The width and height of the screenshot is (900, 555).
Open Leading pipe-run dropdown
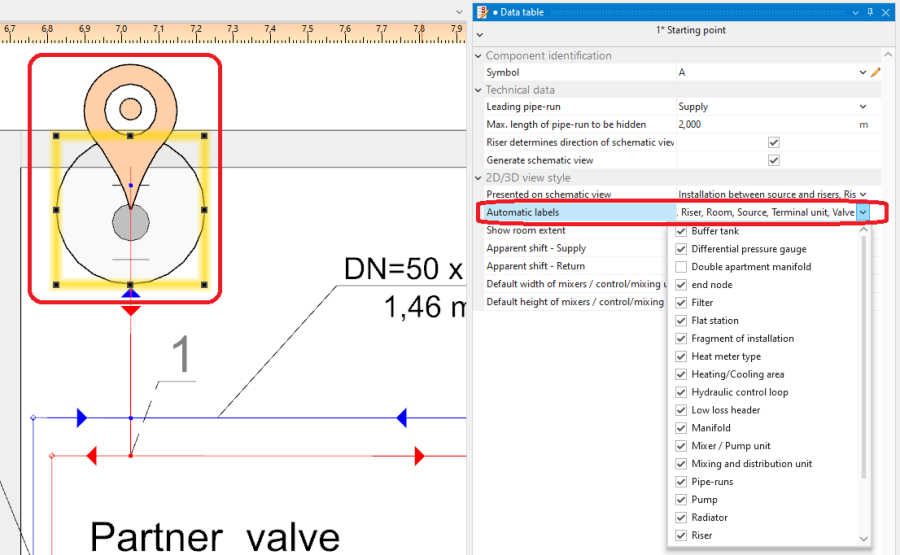[863, 107]
